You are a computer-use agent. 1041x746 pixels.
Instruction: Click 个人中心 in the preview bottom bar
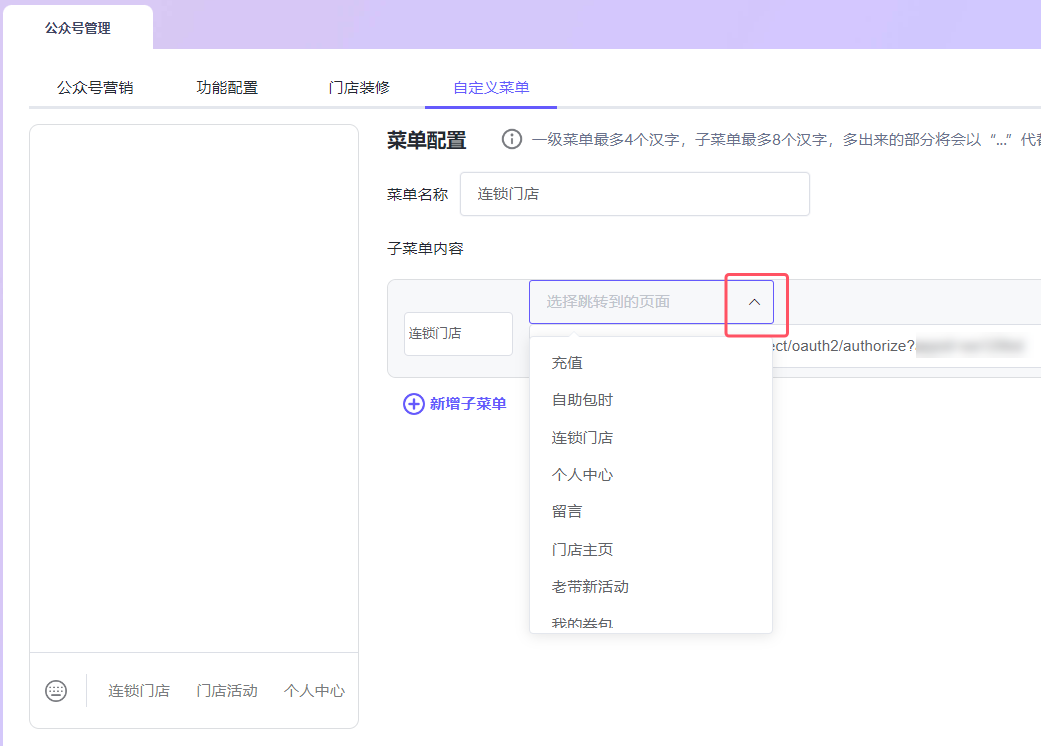tap(314, 691)
